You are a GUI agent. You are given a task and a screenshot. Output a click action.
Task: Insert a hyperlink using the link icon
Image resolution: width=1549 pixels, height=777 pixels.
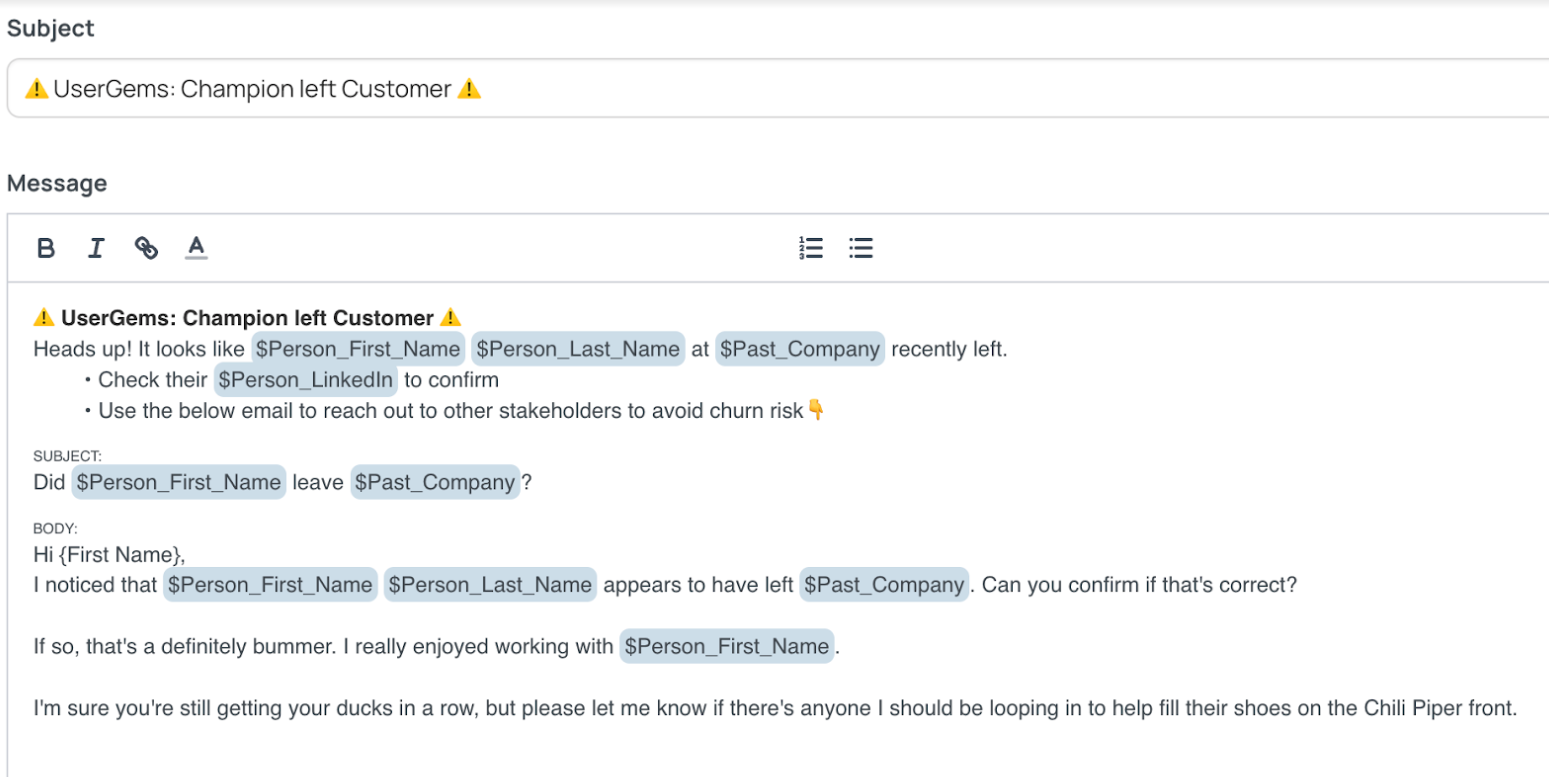coord(146,248)
